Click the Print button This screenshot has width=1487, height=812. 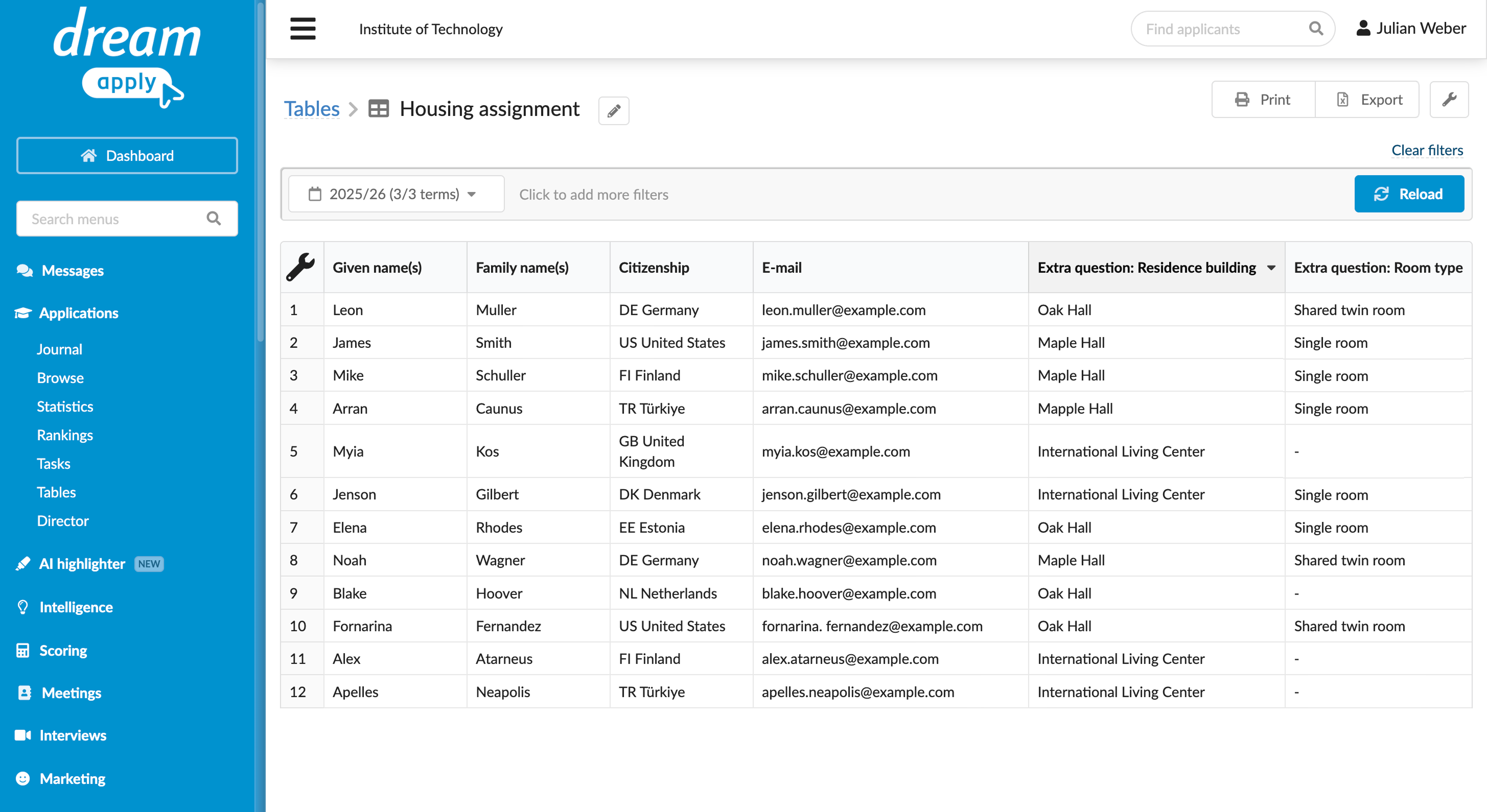[x=1263, y=99]
